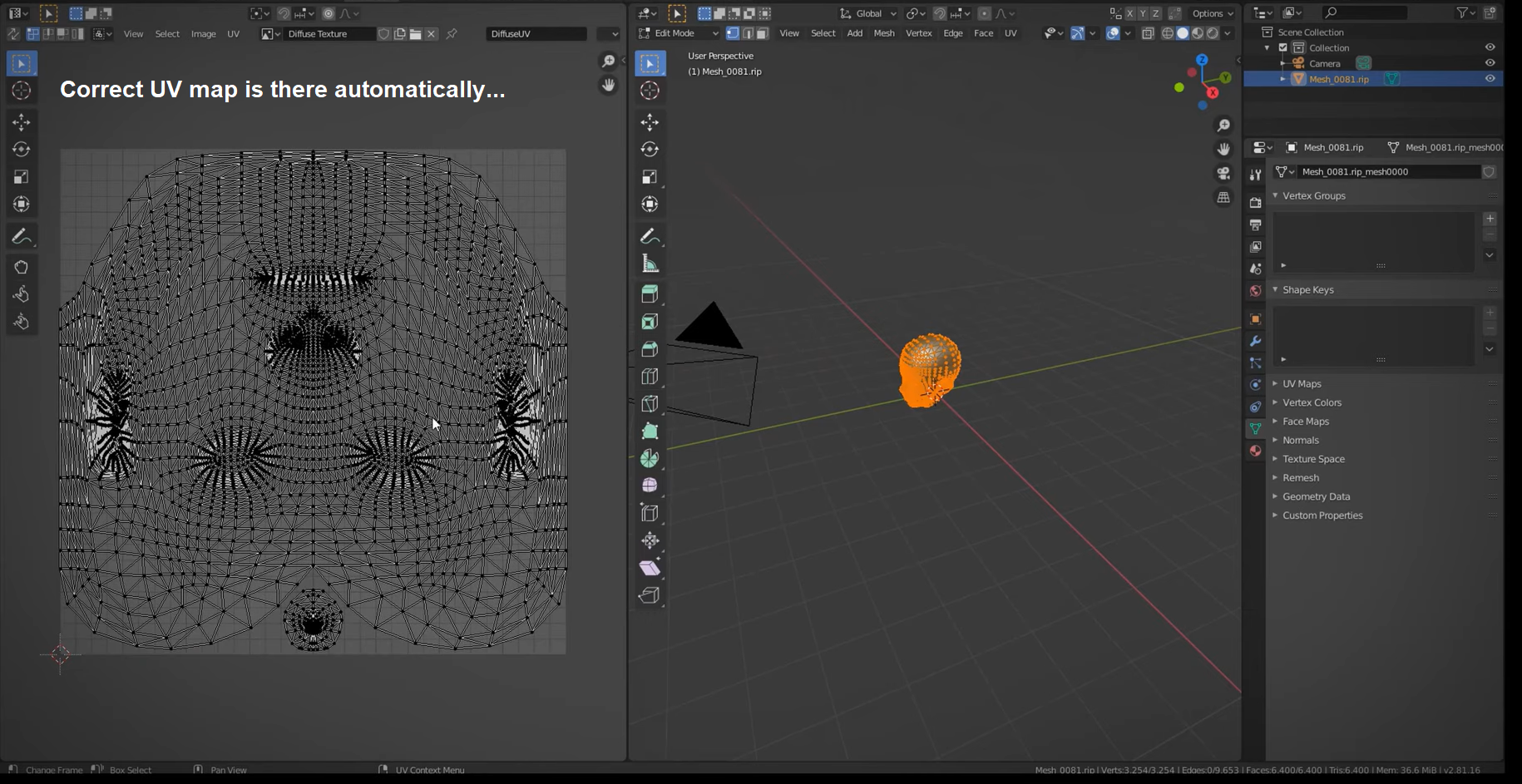1522x784 pixels.
Task: Open the Add menu
Action: (855, 33)
